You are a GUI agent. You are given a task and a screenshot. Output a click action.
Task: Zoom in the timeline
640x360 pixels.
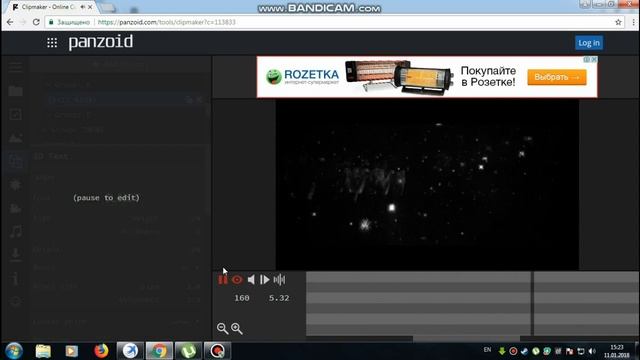[x=237, y=328]
